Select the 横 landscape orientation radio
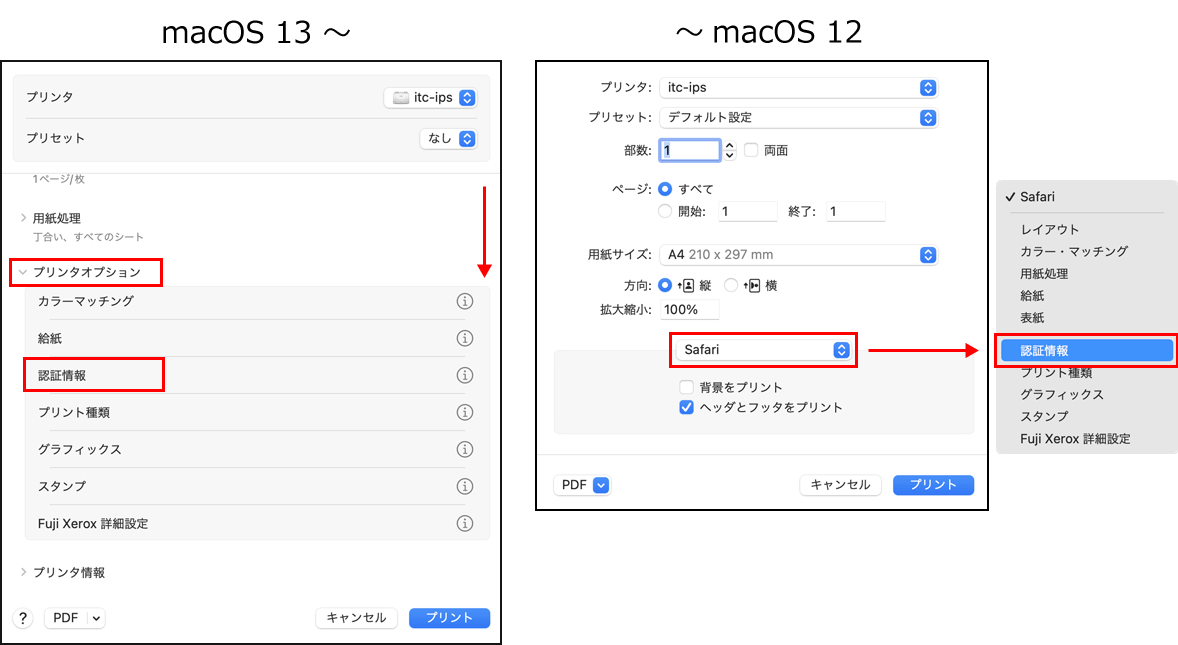Screen dimensions: 1178x645 coord(731,285)
